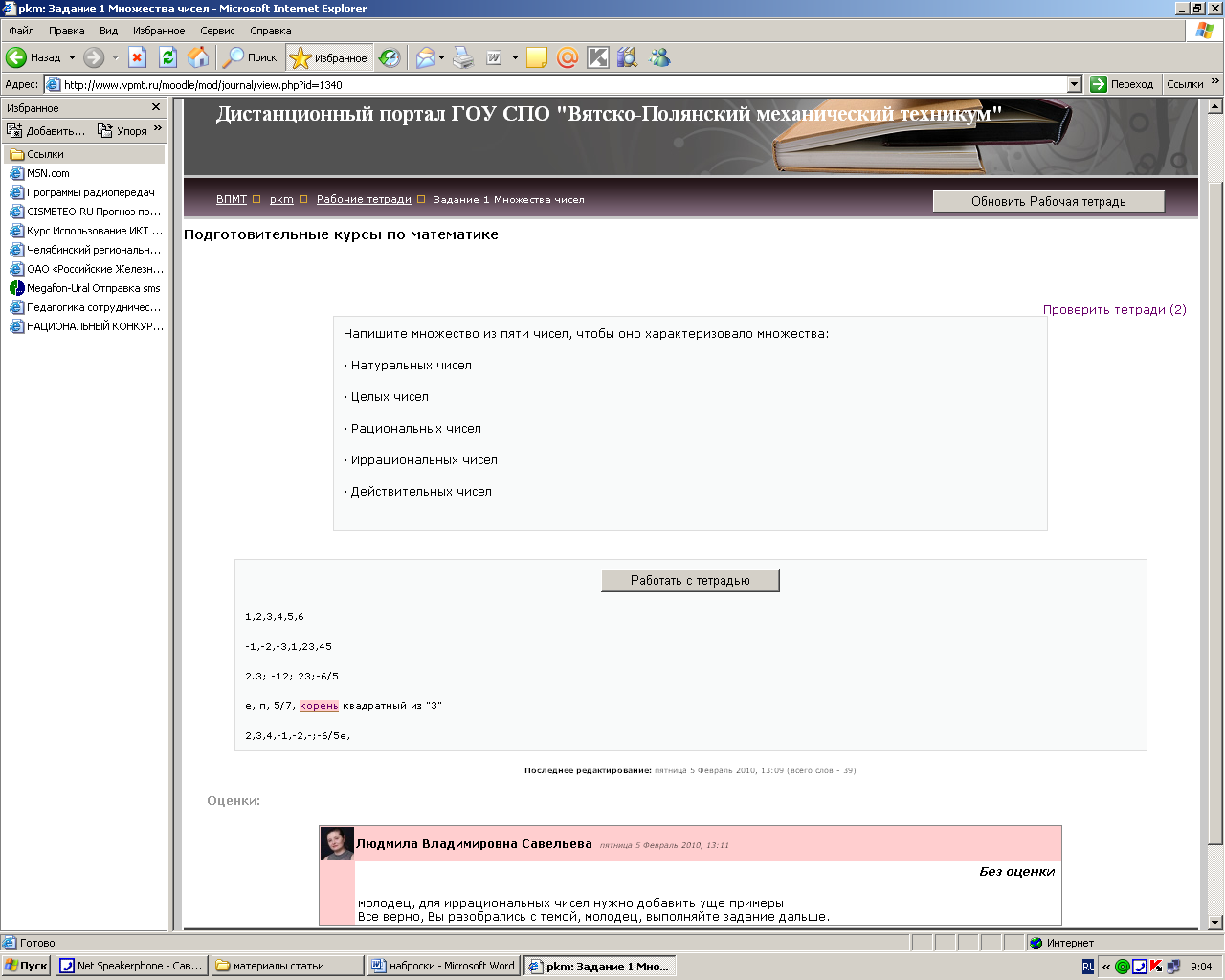Open the Избранное menu in menu bar
This screenshot has width=1225, height=980.
159,31
